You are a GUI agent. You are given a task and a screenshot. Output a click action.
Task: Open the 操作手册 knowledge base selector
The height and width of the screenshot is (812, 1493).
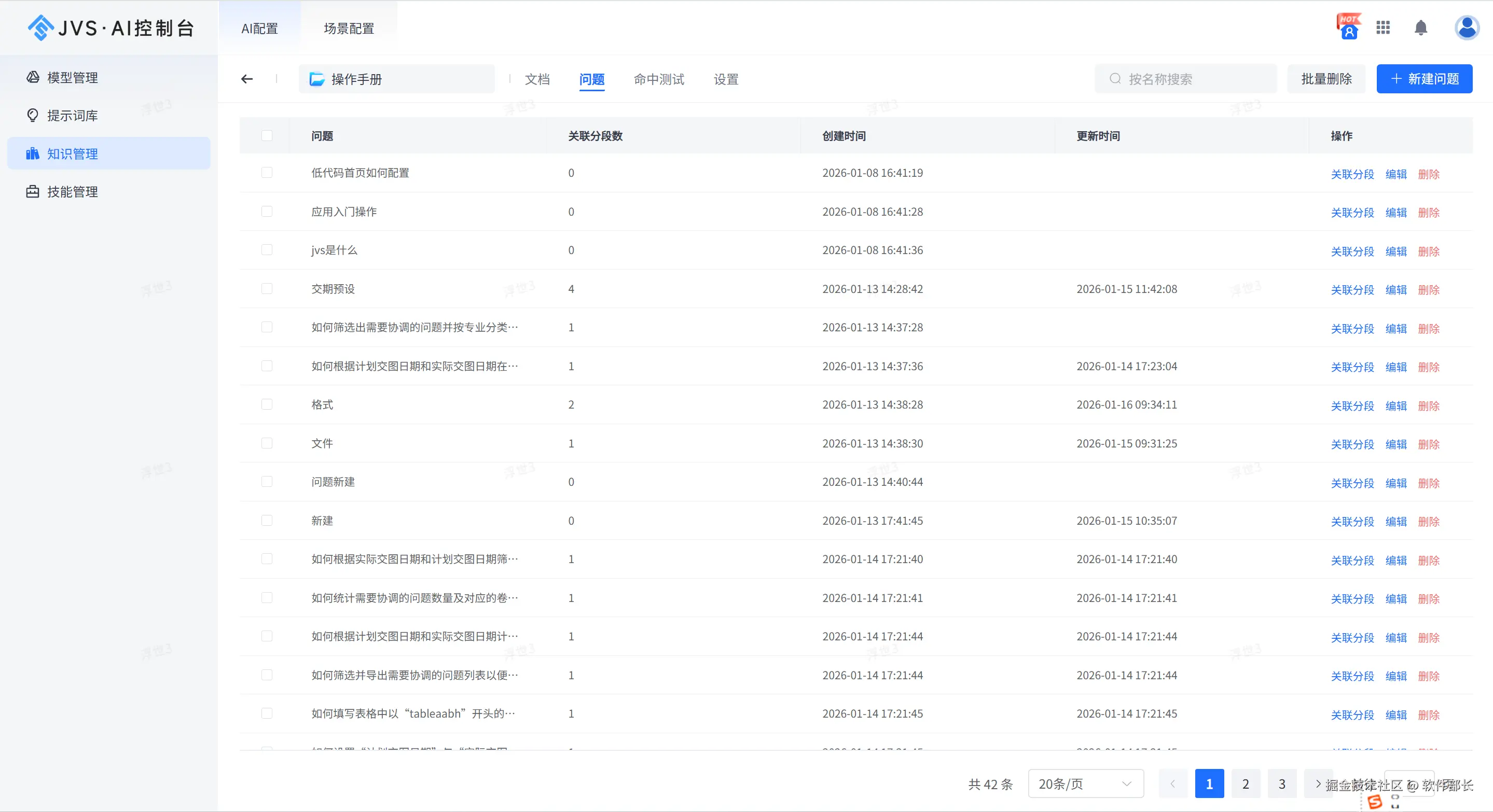[x=396, y=79]
